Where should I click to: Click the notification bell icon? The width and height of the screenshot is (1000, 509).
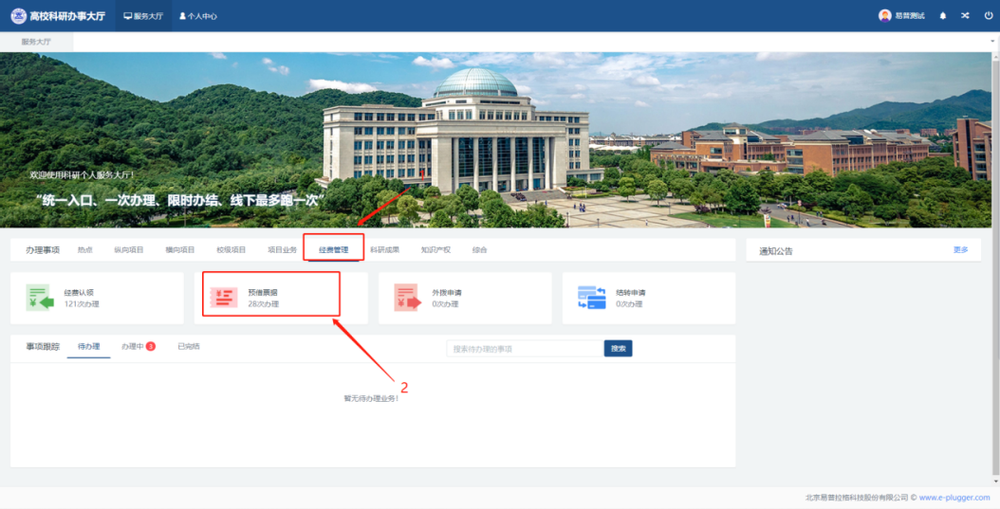tap(942, 16)
